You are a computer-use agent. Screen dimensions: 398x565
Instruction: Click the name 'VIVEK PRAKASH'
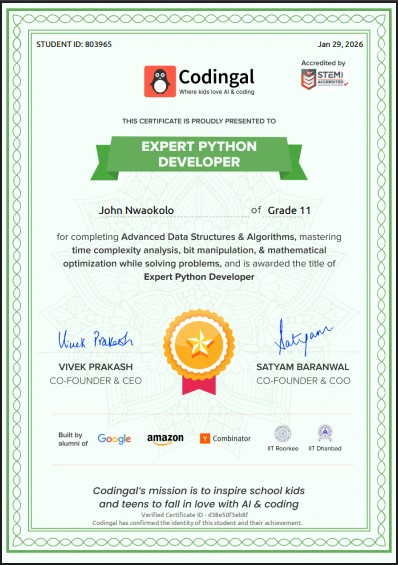tap(95, 367)
